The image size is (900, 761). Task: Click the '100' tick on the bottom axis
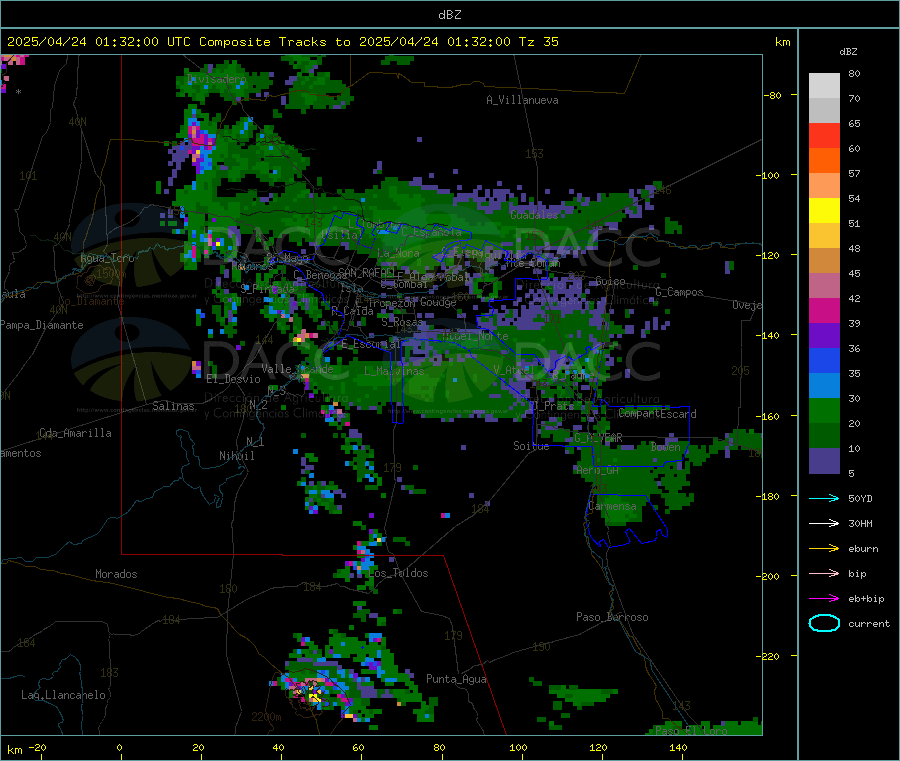(518, 747)
